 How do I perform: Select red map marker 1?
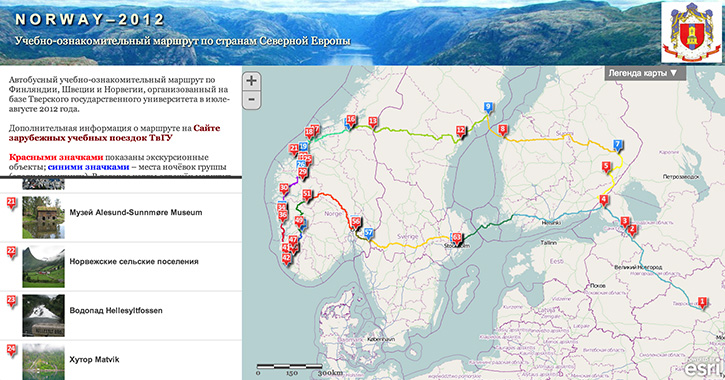click(702, 303)
